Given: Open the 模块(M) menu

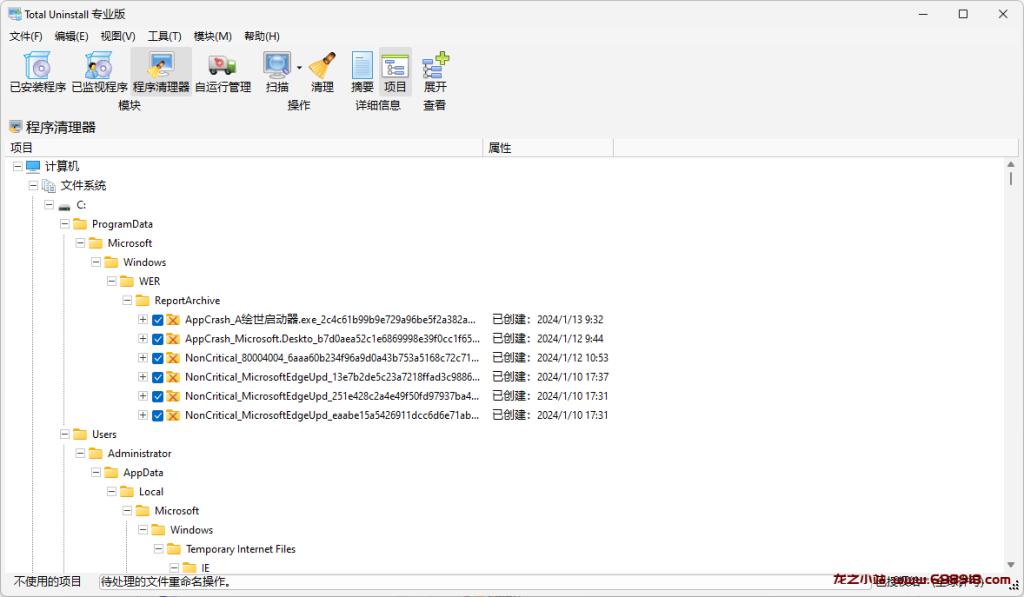Looking at the screenshot, I should (x=212, y=36).
